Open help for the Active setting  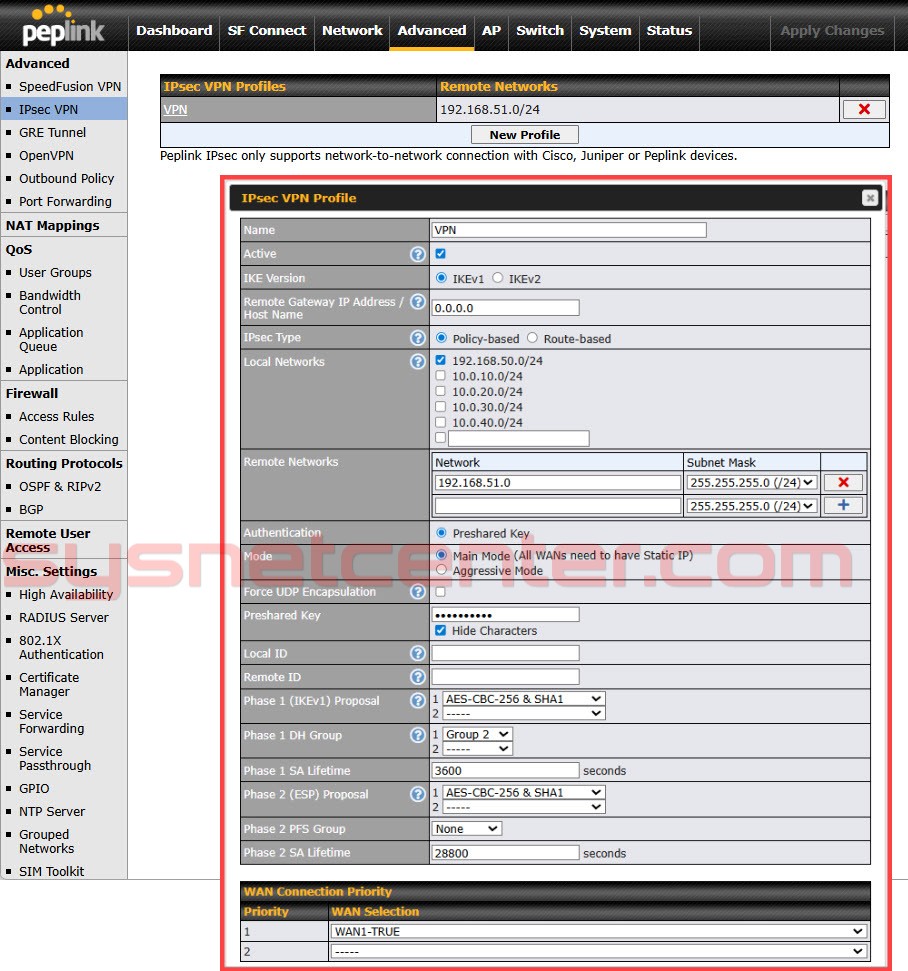pyautogui.click(x=418, y=254)
